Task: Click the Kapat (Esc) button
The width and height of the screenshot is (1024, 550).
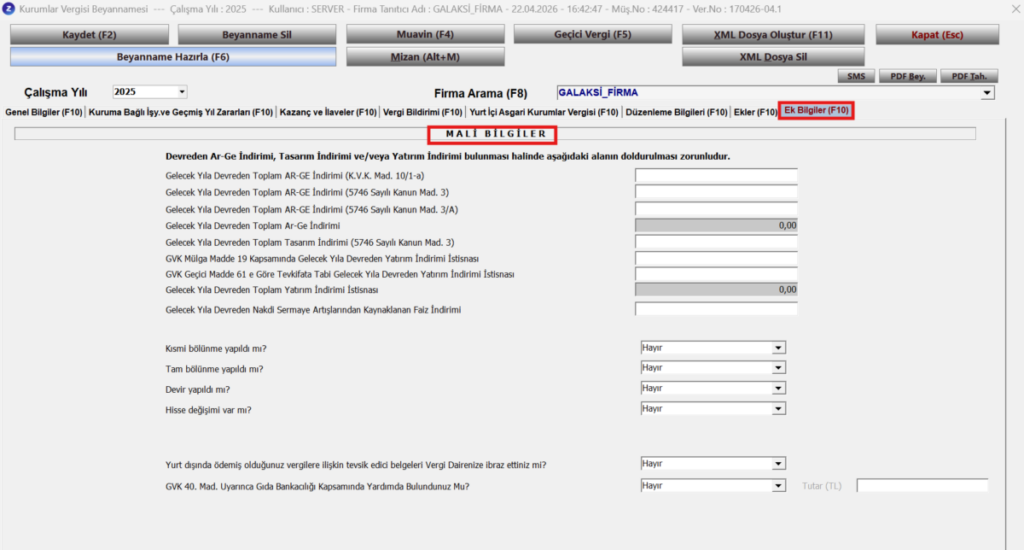Action: click(x=937, y=35)
